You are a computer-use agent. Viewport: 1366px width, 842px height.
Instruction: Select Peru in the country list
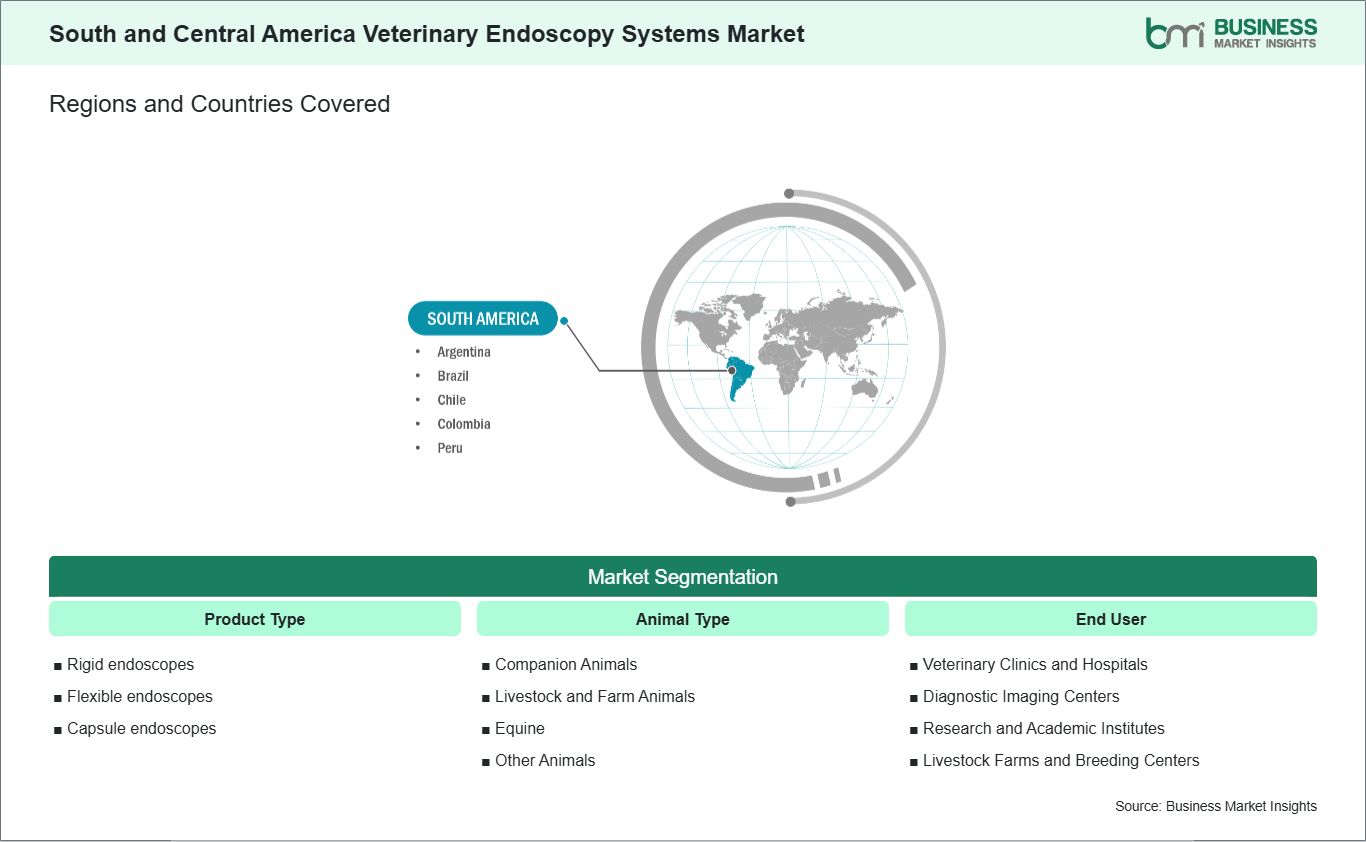click(x=450, y=448)
